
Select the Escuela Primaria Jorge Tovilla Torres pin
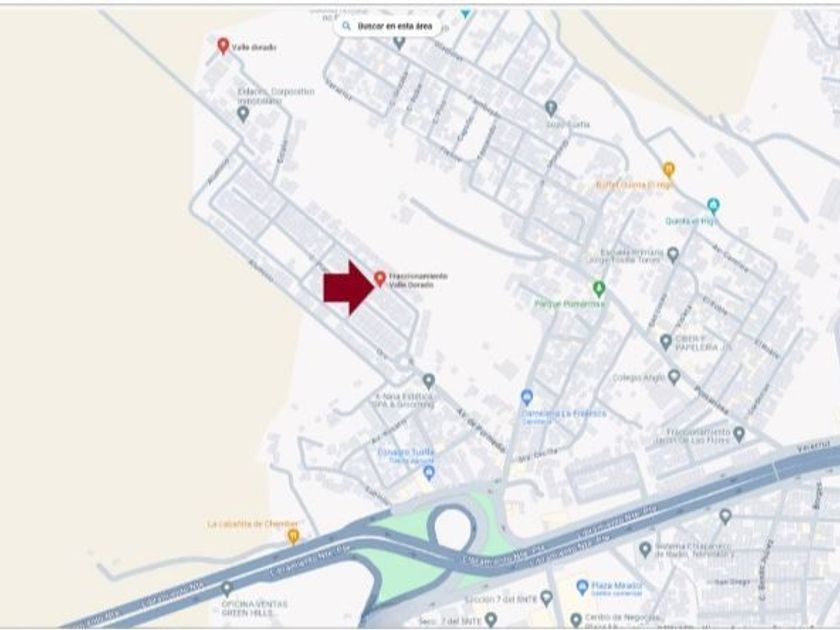(x=673, y=254)
